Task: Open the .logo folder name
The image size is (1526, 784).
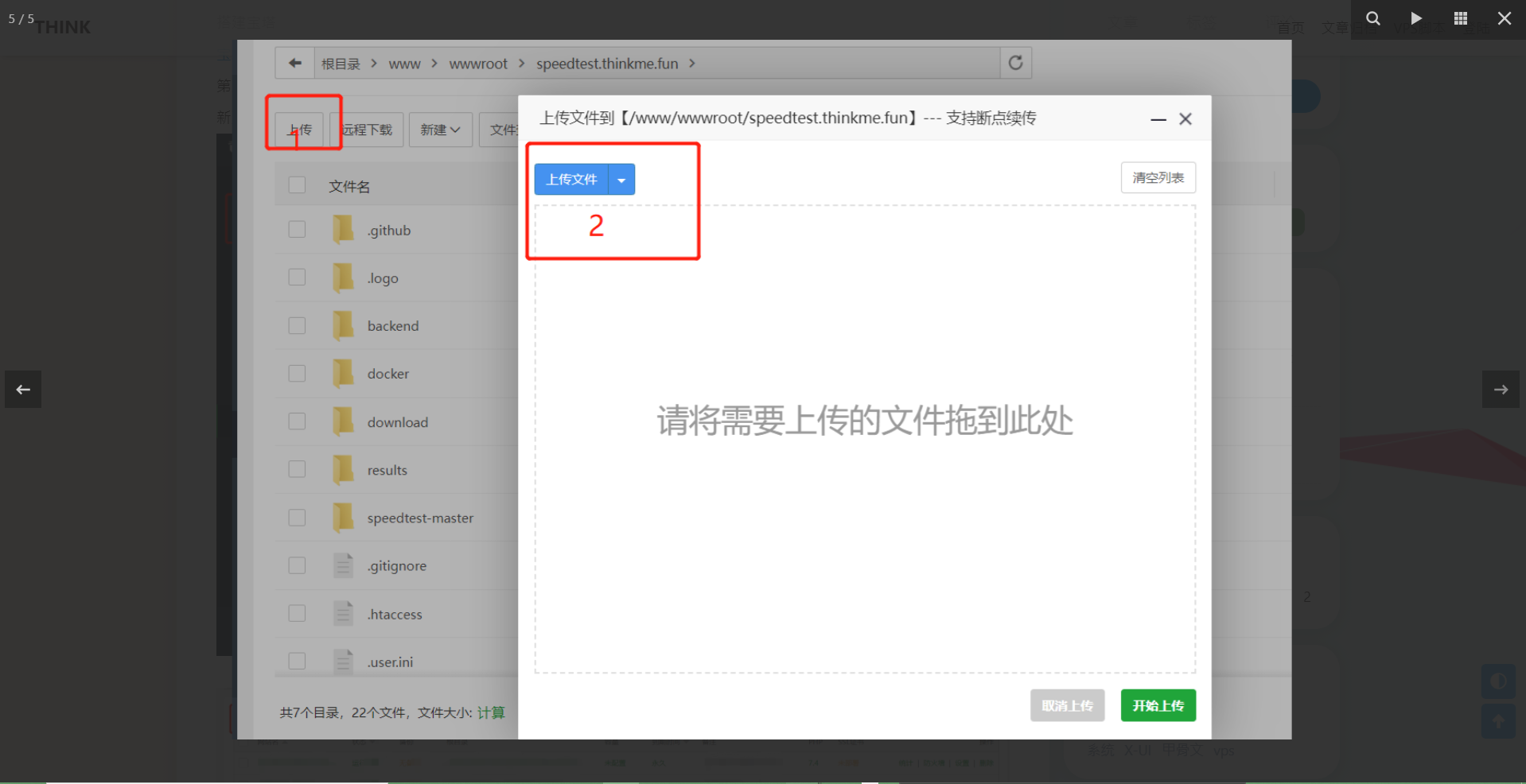Action: (x=383, y=278)
